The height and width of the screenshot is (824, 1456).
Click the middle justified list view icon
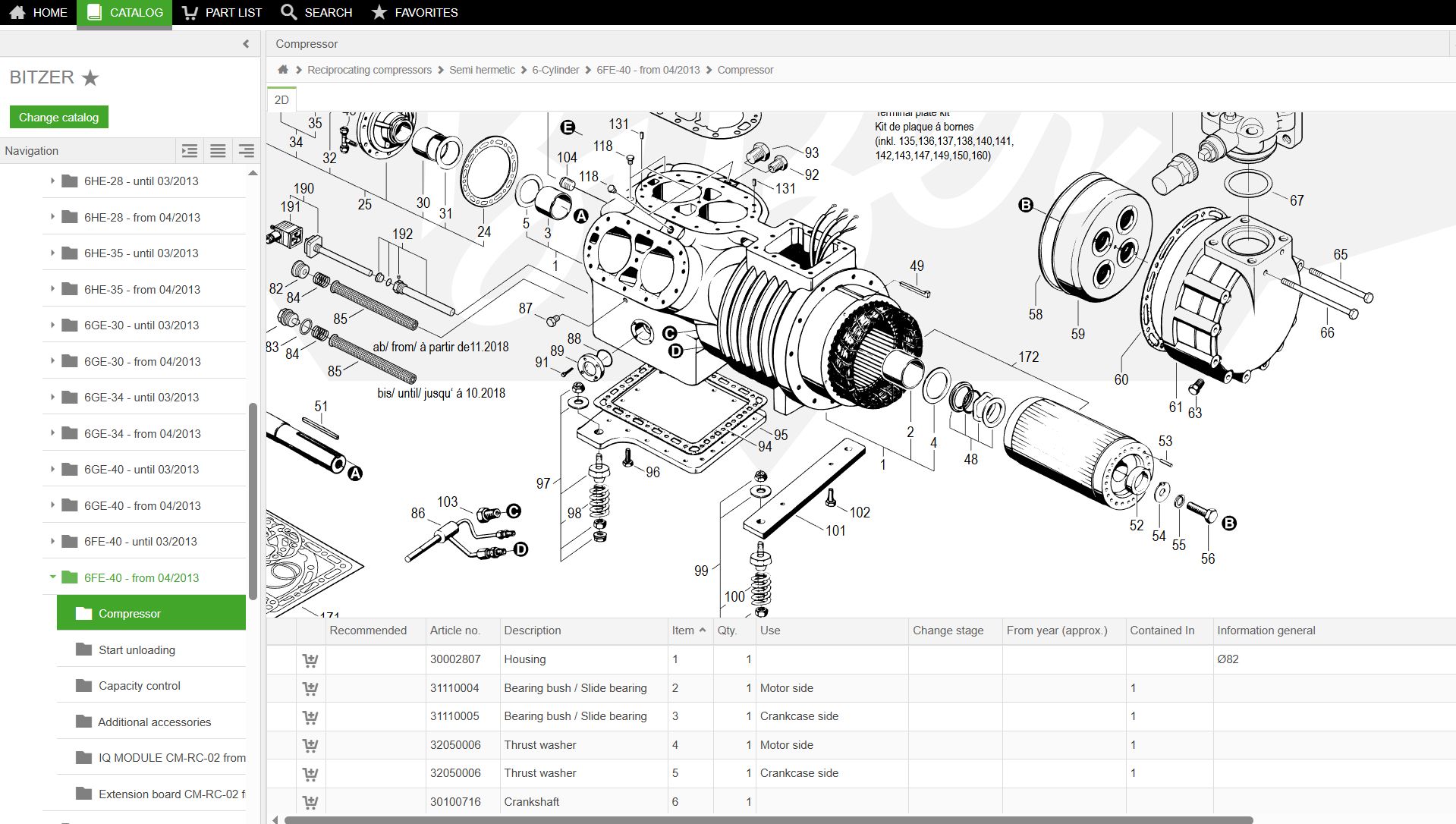(x=218, y=151)
